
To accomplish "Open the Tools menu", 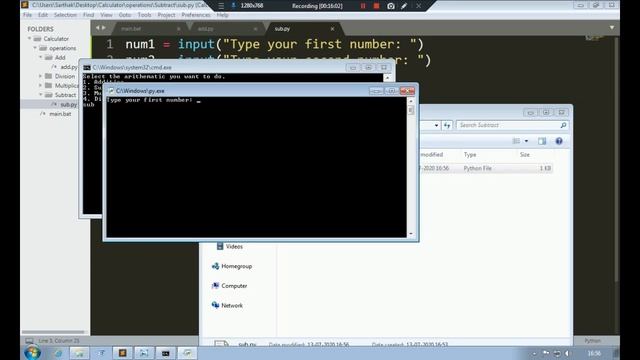I will pyautogui.click(x=144, y=15).
